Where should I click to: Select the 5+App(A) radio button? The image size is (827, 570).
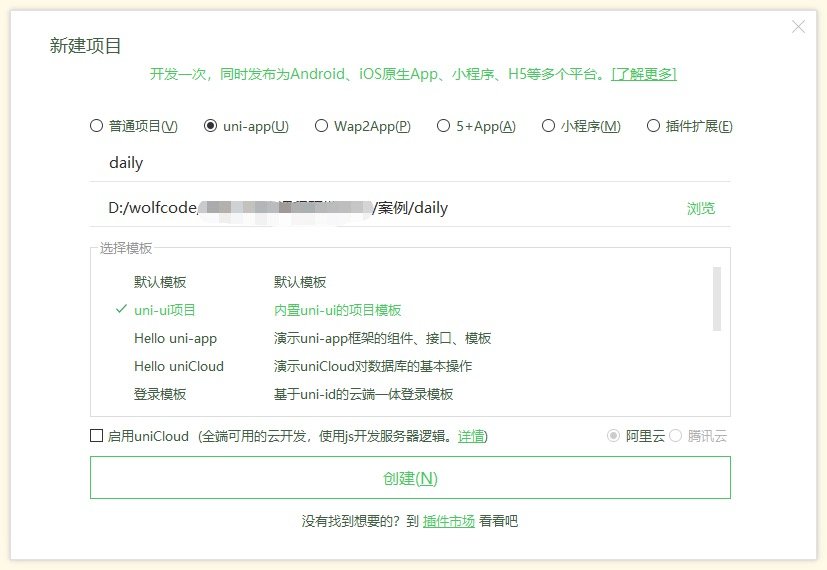pyautogui.click(x=444, y=126)
